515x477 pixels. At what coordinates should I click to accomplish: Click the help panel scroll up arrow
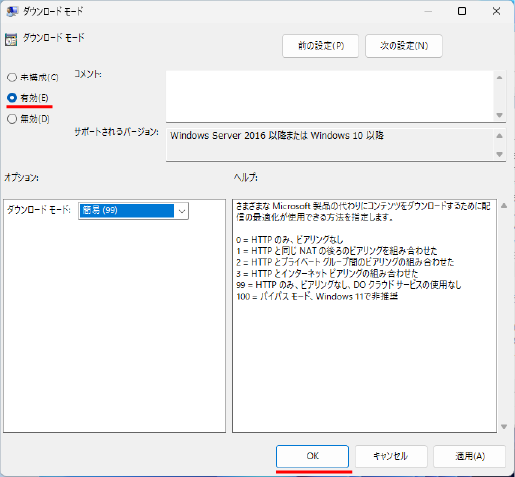pyautogui.click(x=504, y=206)
